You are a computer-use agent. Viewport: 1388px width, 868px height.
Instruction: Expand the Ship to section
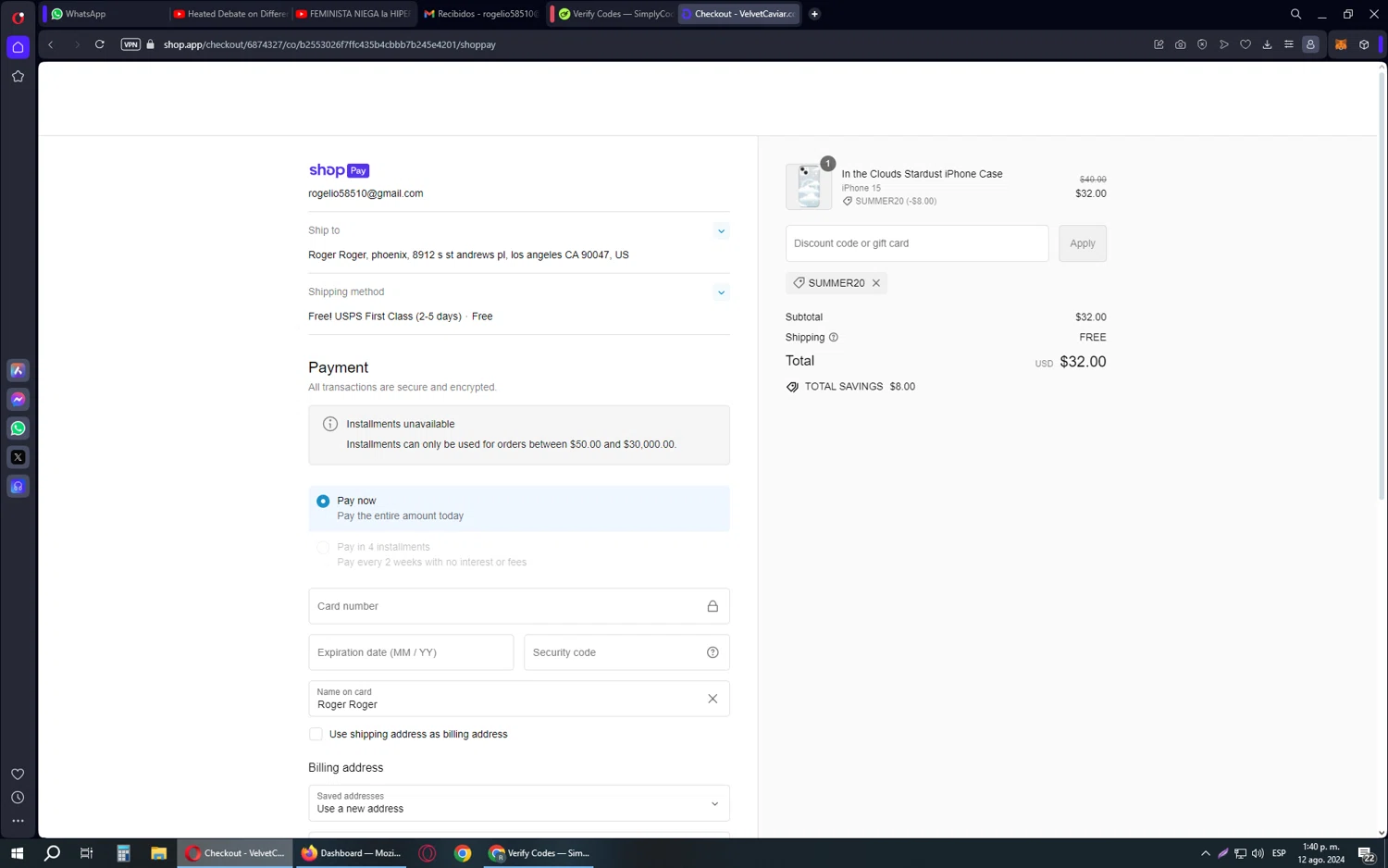[x=721, y=231]
